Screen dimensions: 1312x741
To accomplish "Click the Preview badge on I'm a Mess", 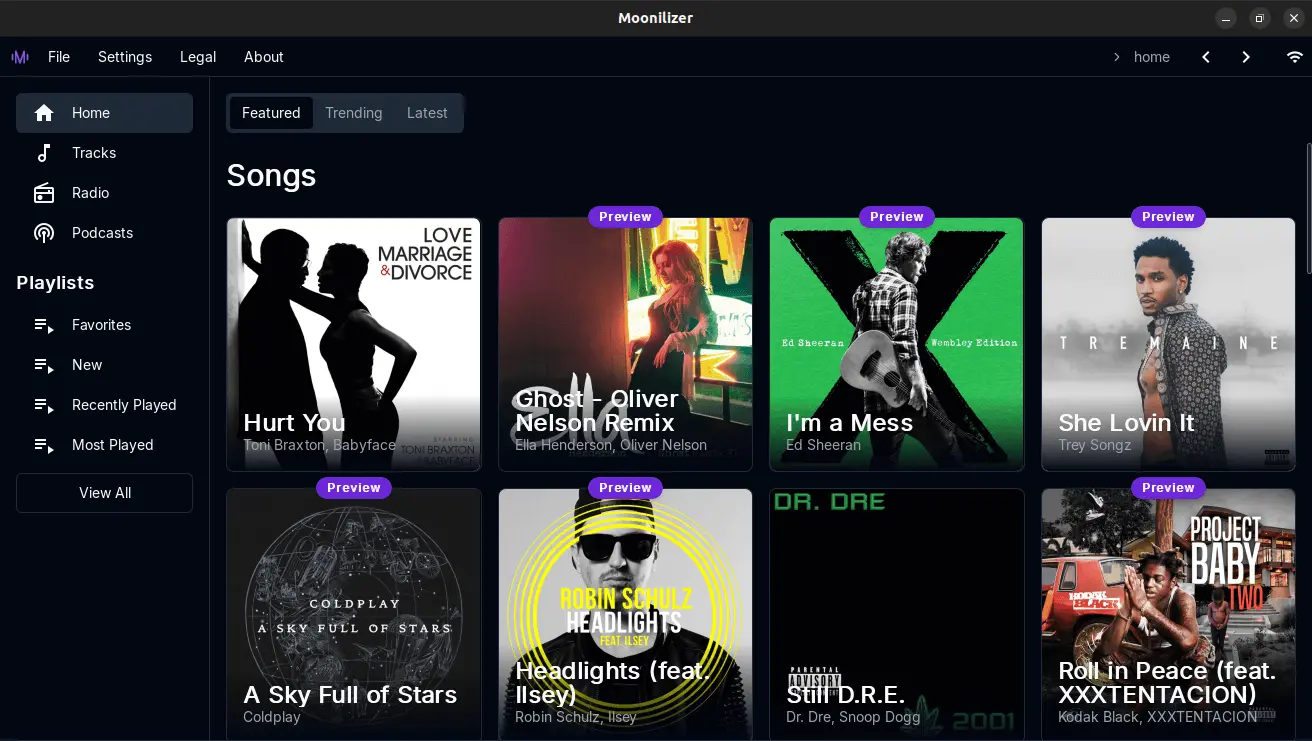I will [x=896, y=217].
